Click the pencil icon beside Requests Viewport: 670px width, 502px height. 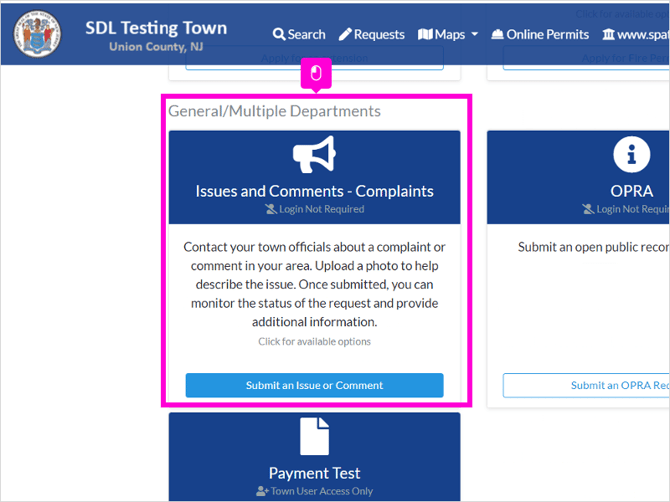pos(345,35)
